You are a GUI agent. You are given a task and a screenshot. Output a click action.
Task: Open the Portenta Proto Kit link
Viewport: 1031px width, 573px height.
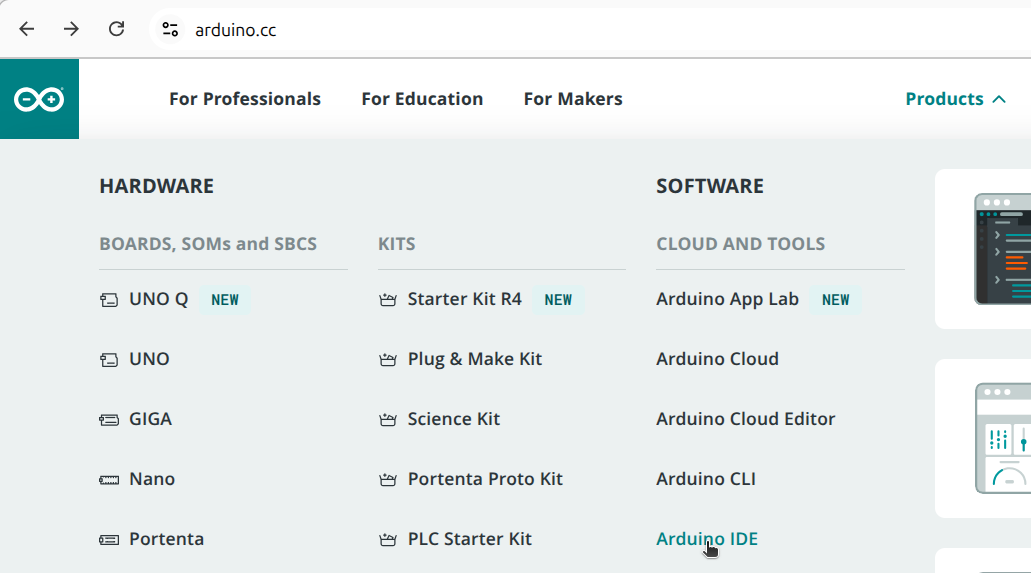coord(485,479)
